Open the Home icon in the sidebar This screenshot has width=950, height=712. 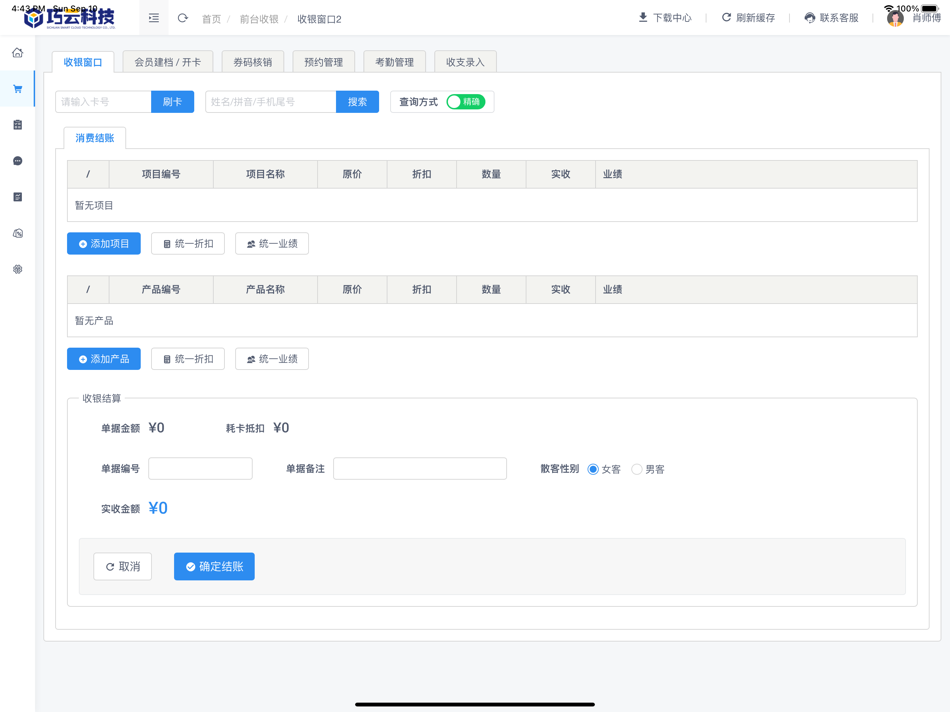[17, 53]
